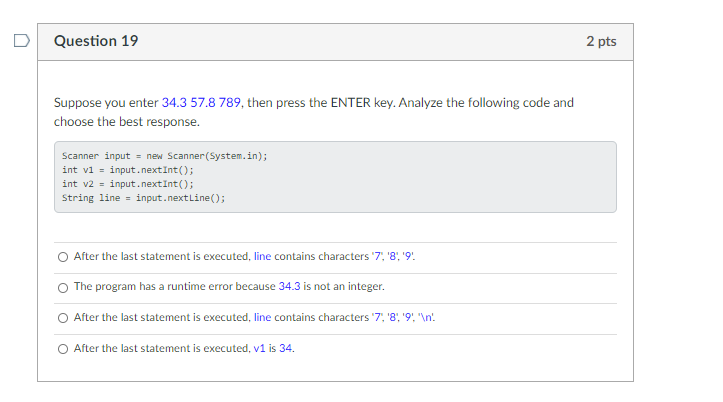Select the option that v1 is 34
723x402 pixels.
(x=63, y=349)
